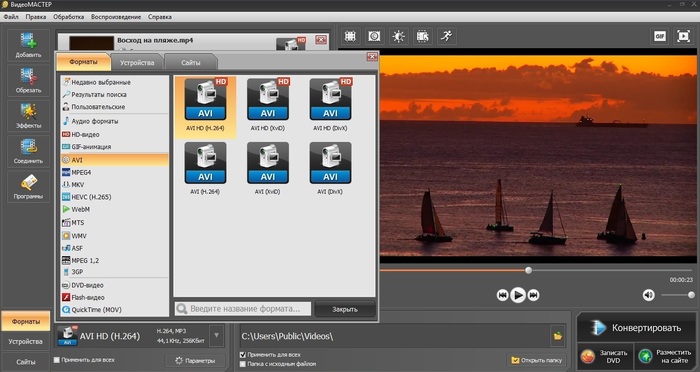The image size is (700, 372).
Task: Select the Форматы tab in dialog
Action: click(x=83, y=62)
